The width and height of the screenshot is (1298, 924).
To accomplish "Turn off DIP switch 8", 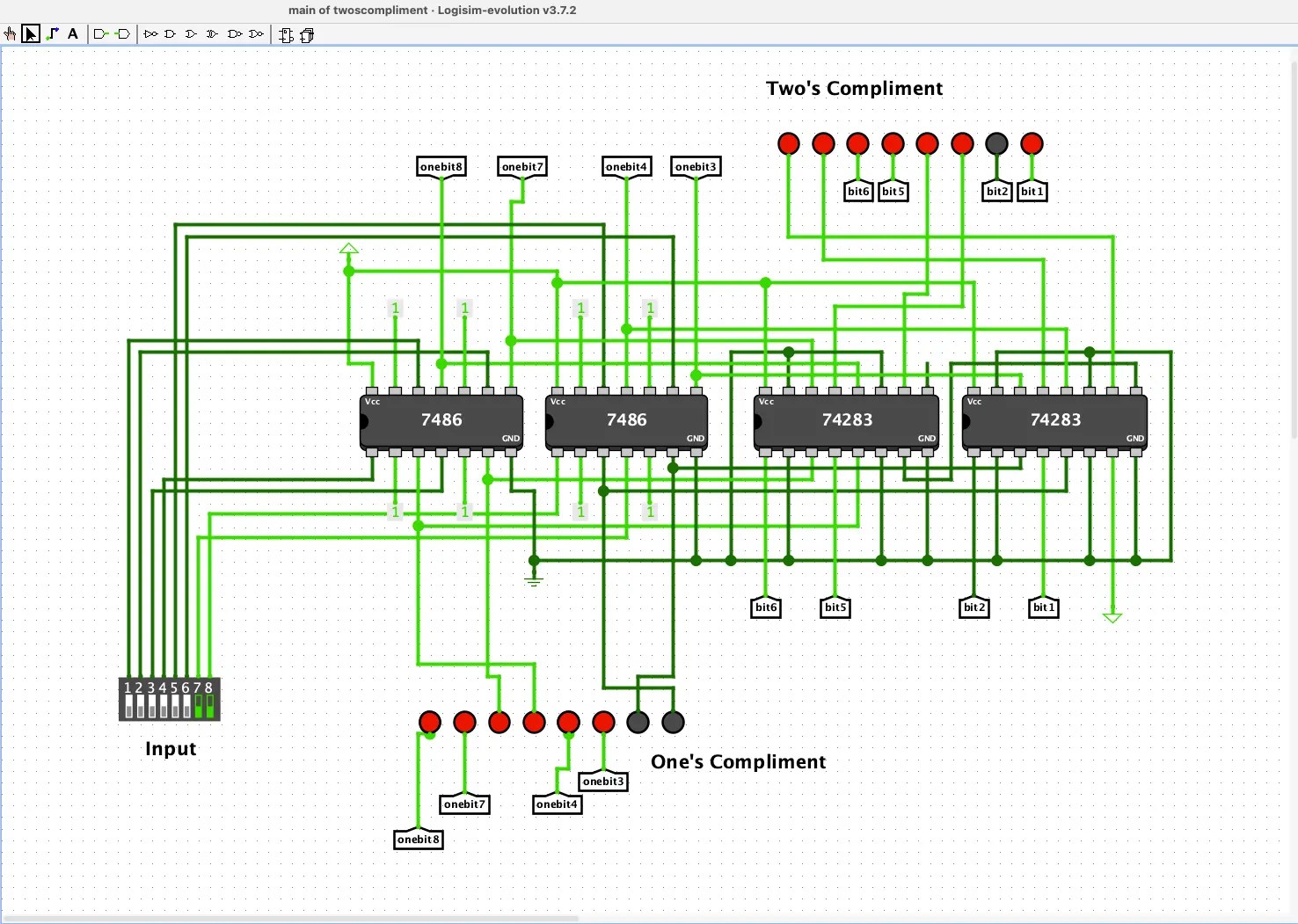I will [209, 705].
